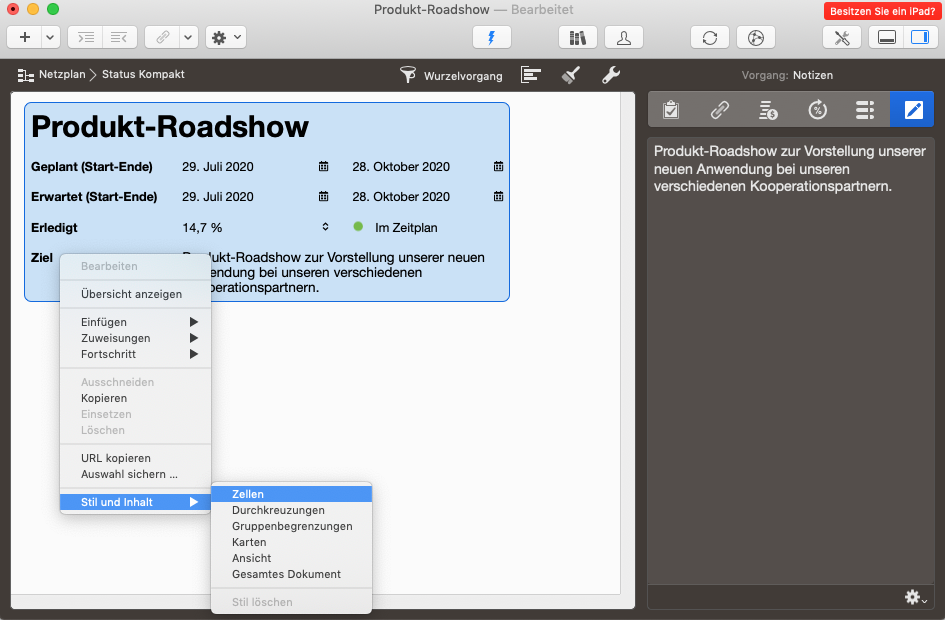Image resolution: width=945 pixels, height=620 pixels.
Task: Click the Wurzelvorgang filter funnel
Action: [x=408, y=75]
